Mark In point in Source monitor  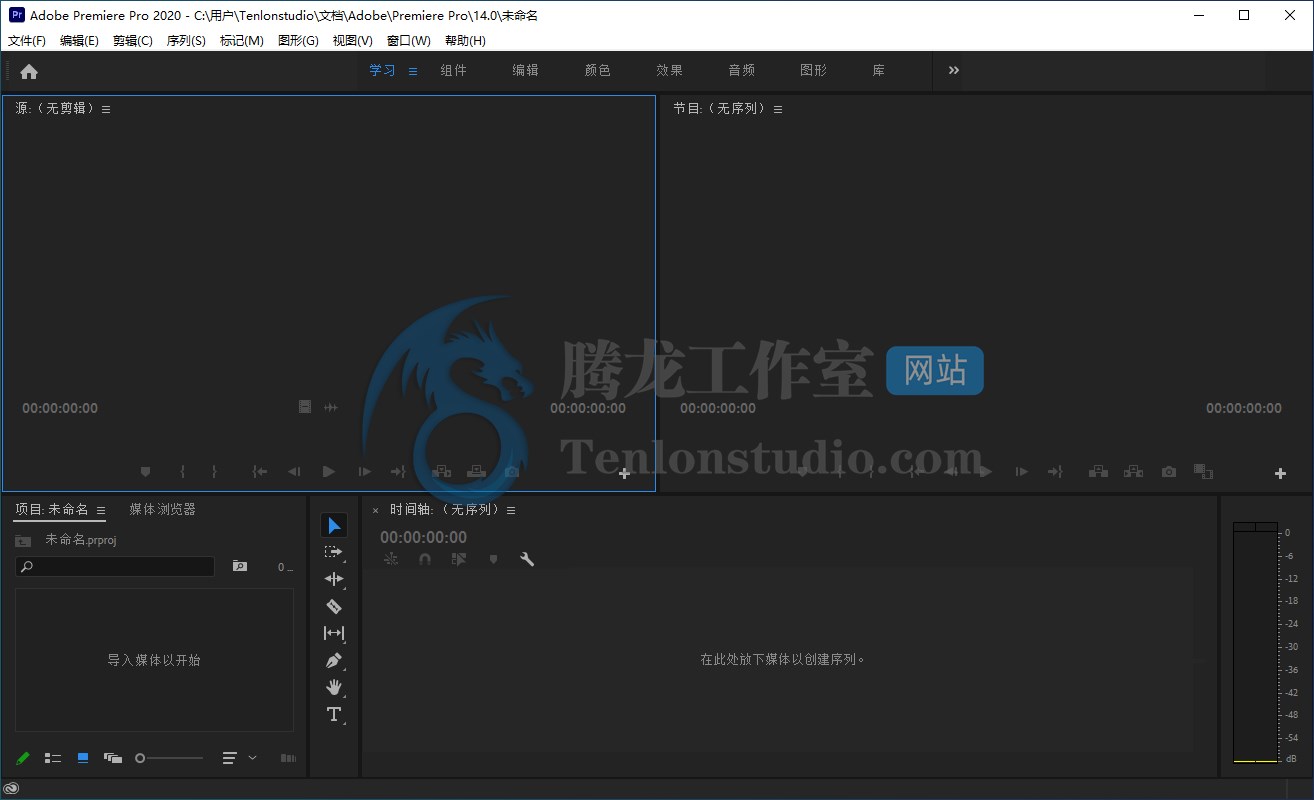(x=182, y=471)
